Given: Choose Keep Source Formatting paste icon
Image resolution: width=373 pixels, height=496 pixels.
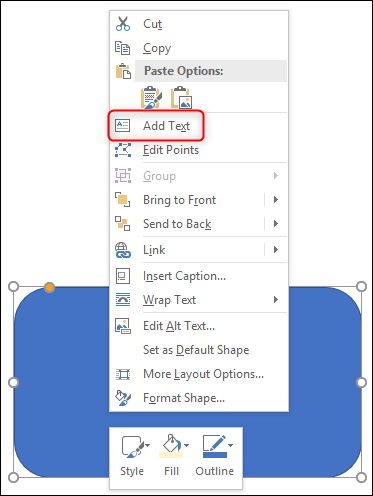Looking at the screenshot, I should (151, 98).
